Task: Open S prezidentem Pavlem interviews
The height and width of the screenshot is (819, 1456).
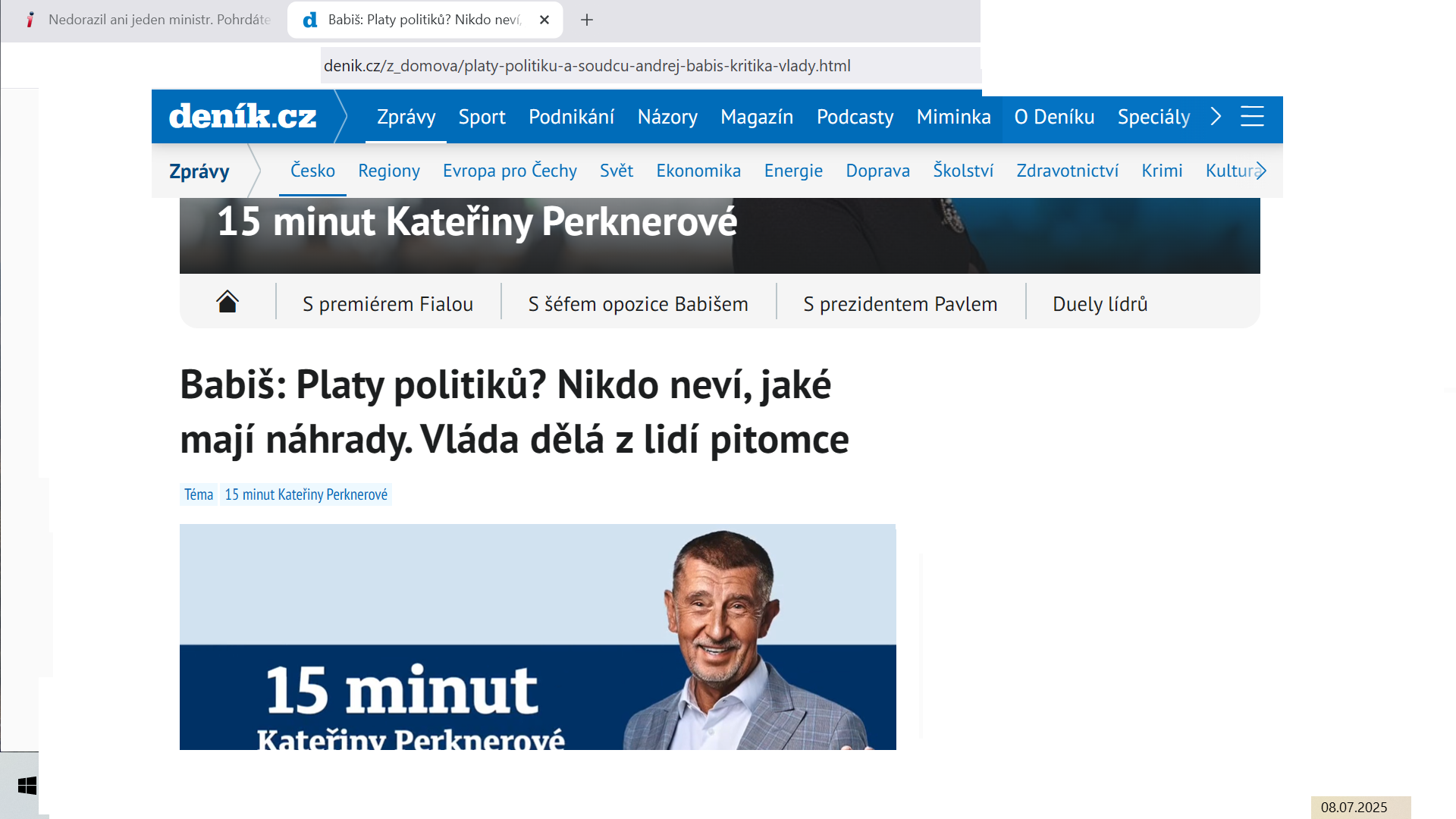Action: (900, 304)
